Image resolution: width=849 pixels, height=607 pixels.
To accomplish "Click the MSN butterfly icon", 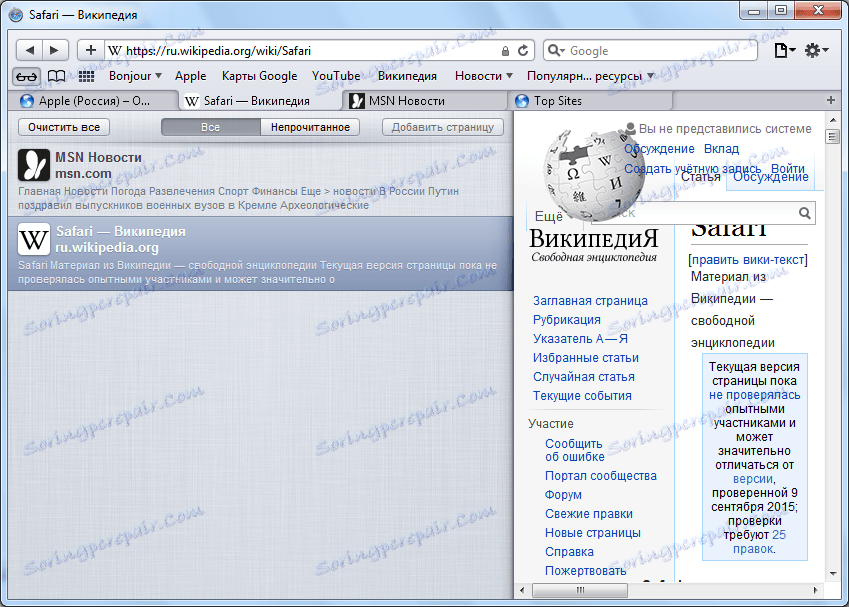I will coord(34,165).
